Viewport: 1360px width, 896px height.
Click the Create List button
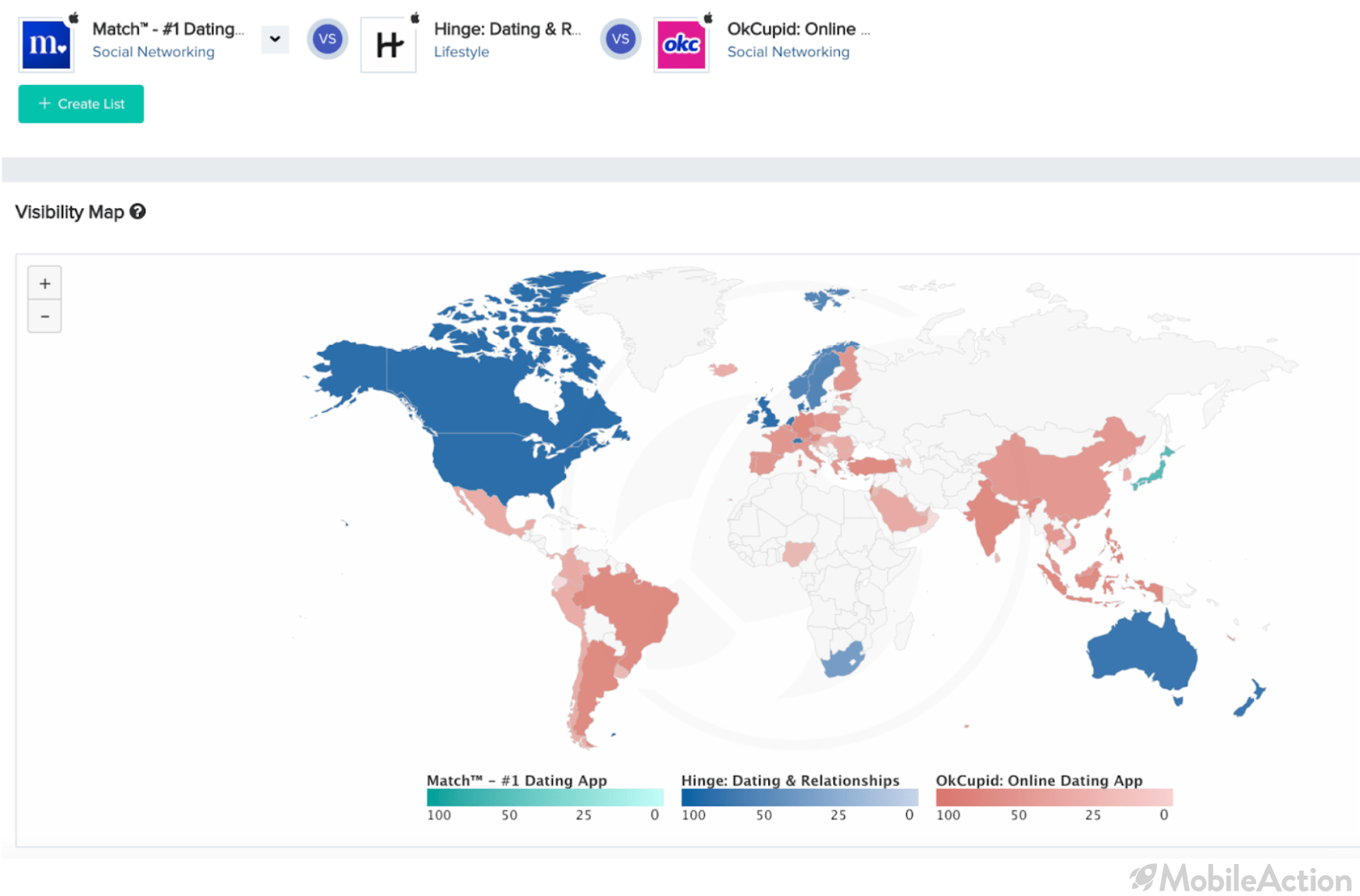click(x=81, y=104)
